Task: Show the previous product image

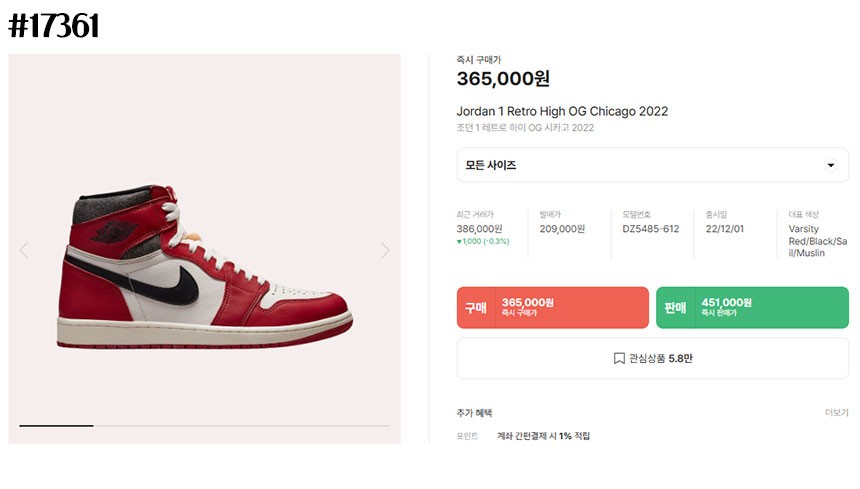Action: (24, 250)
